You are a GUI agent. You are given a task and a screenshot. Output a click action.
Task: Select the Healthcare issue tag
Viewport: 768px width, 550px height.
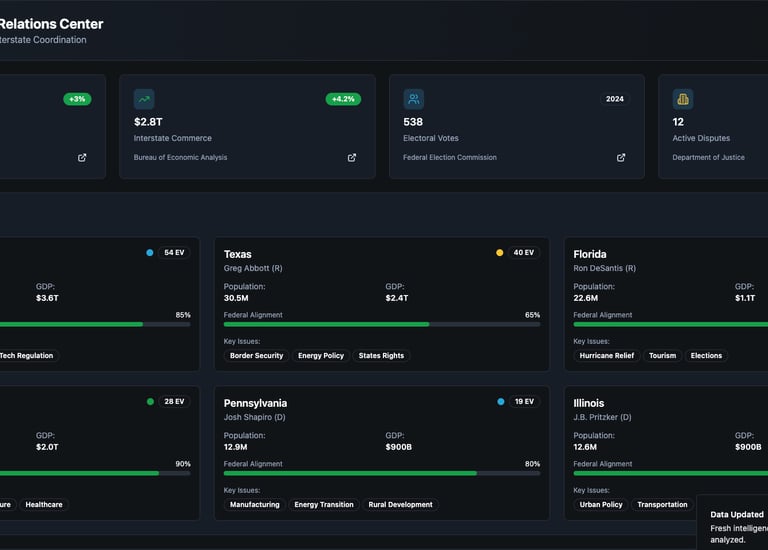[x=44, y=504]
